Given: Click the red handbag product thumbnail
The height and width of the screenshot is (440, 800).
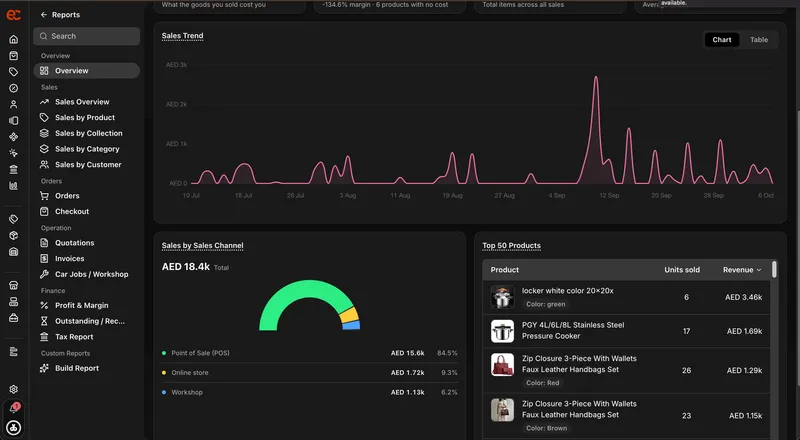Looking at the screenshot, I should [x=503, y=365].
